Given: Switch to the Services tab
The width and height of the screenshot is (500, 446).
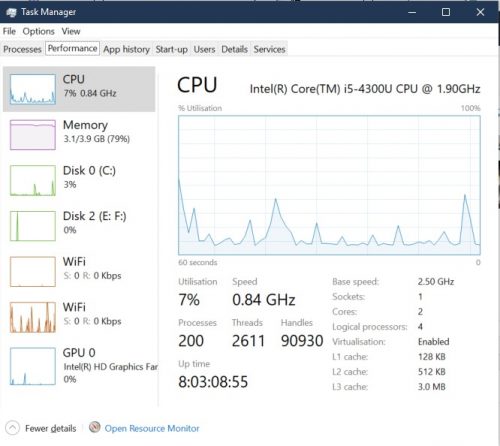Looking at the screenshot, I should pos(269,49).
